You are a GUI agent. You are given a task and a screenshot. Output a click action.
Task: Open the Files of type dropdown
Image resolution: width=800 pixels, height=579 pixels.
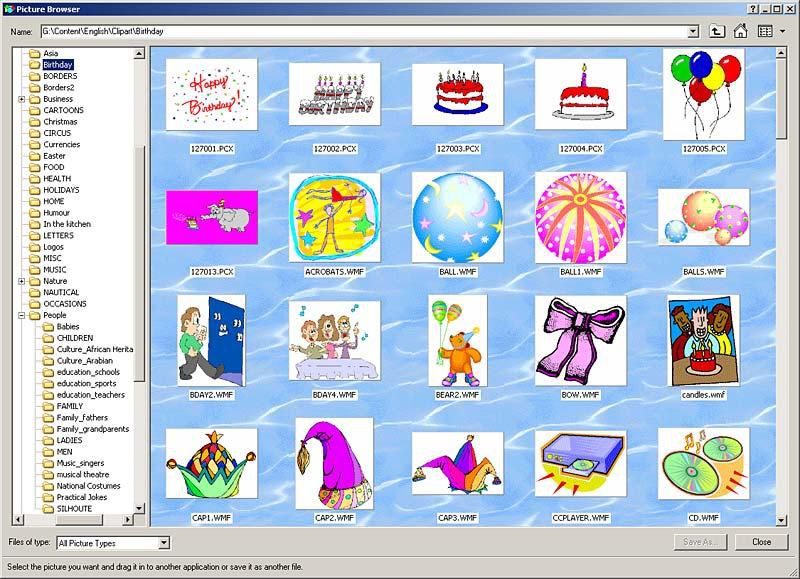pos(164,543)
